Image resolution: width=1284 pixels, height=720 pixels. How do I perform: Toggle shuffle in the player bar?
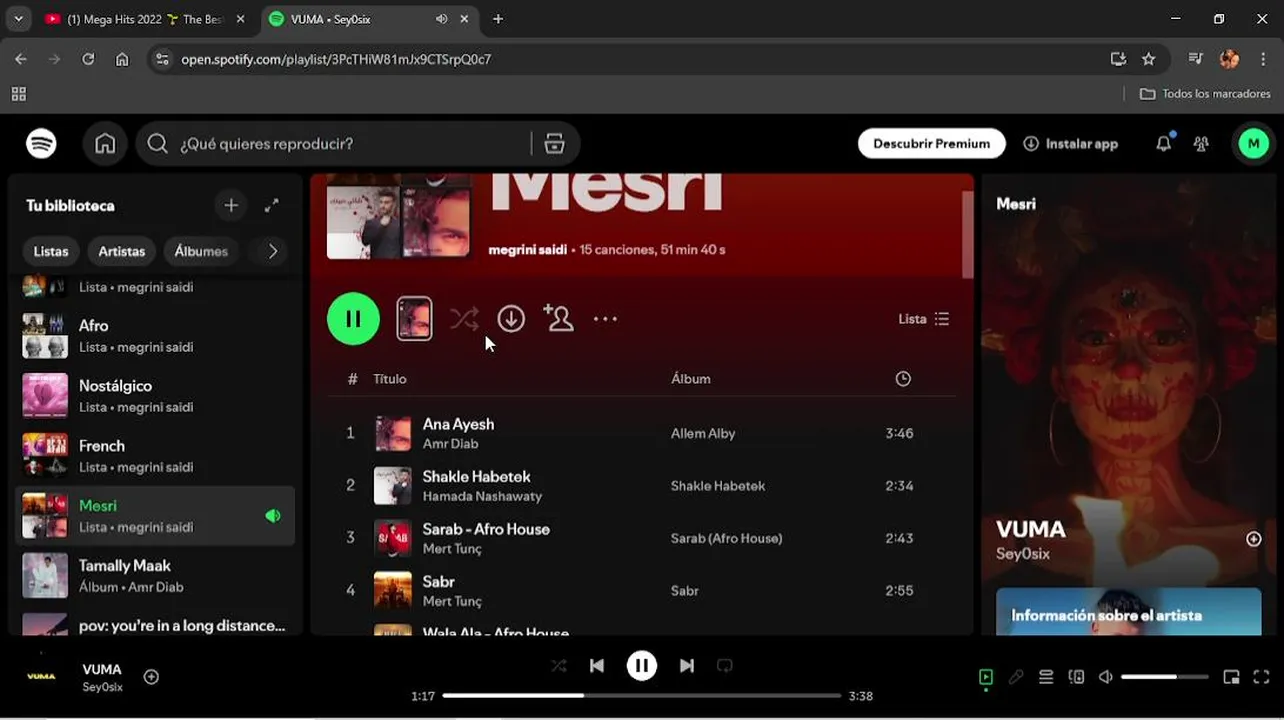pyautogui.click(x=559, y=666)
